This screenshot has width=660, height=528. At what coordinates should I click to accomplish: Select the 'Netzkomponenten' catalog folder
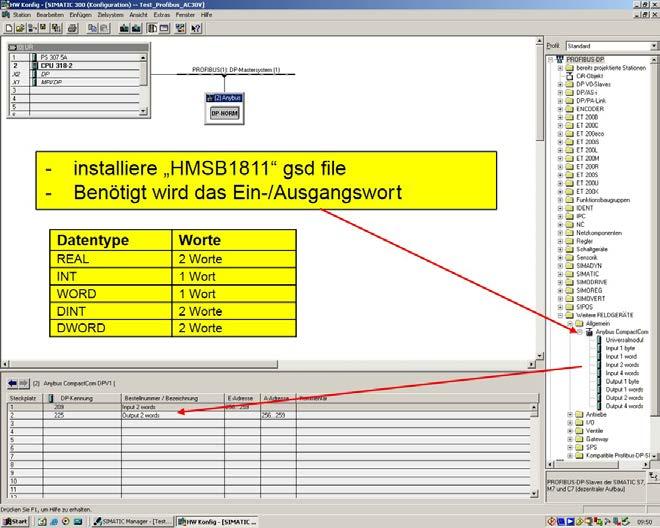(599, 233)
